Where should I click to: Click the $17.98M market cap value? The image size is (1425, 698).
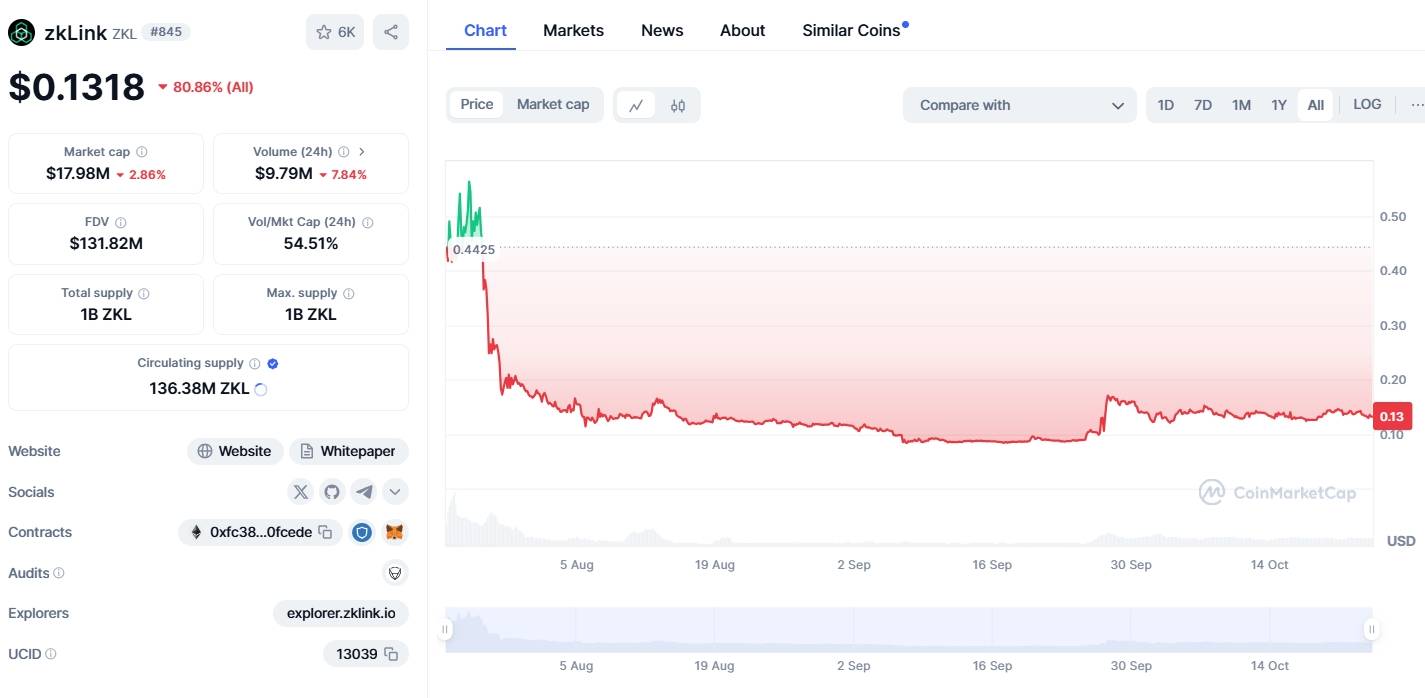pos(78,174)
